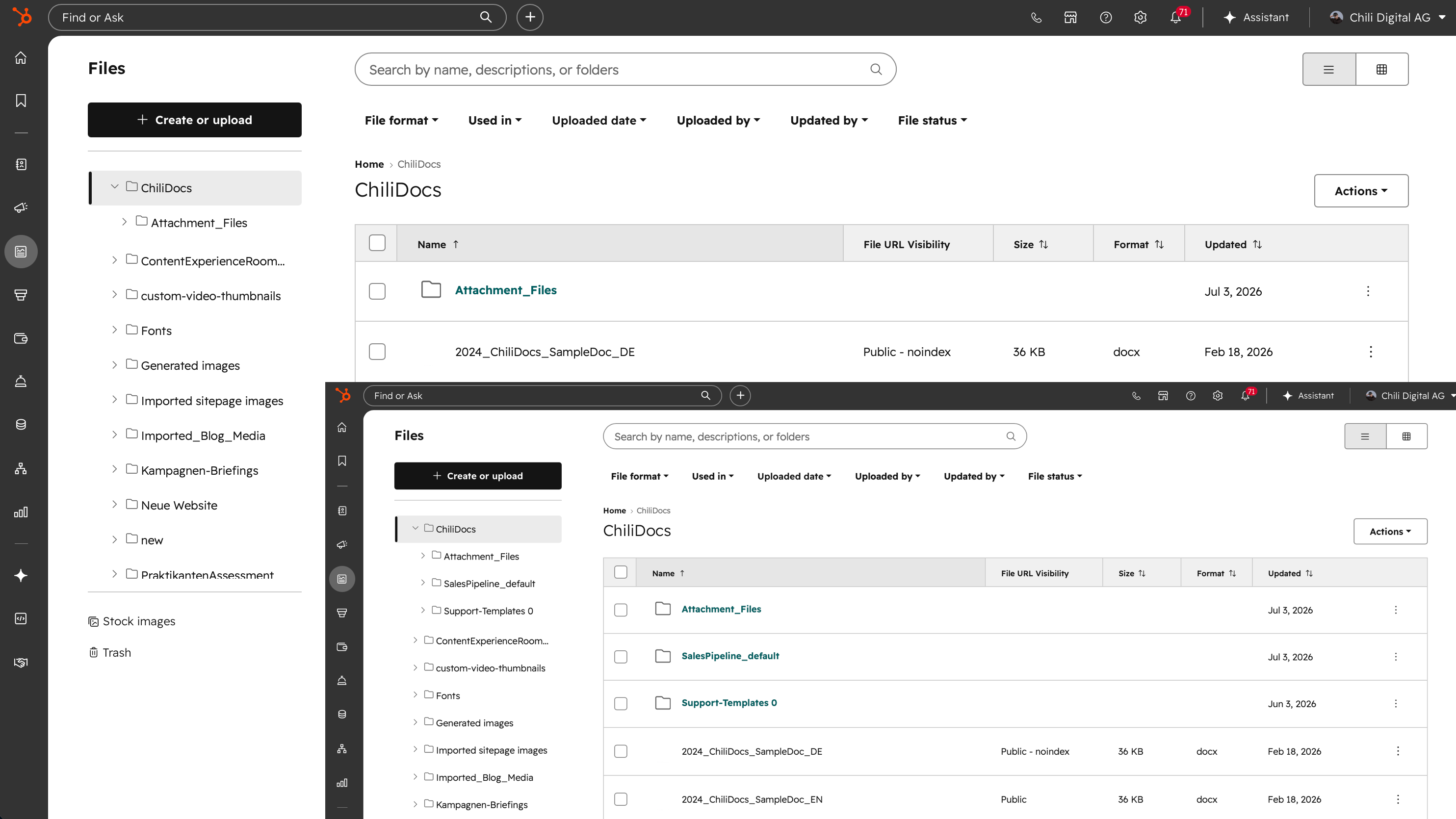Collapse the ChiliDocs folder in the front window tree
Image resolution: width=1456 pixels, height=819 pixels.
[x=416, y=529]
